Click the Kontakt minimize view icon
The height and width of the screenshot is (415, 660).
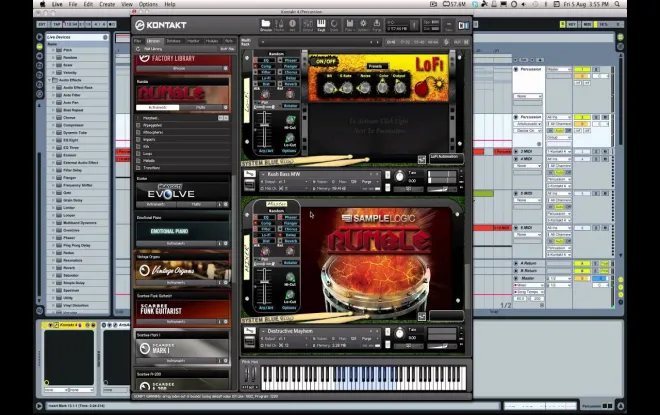coord(449,25)
